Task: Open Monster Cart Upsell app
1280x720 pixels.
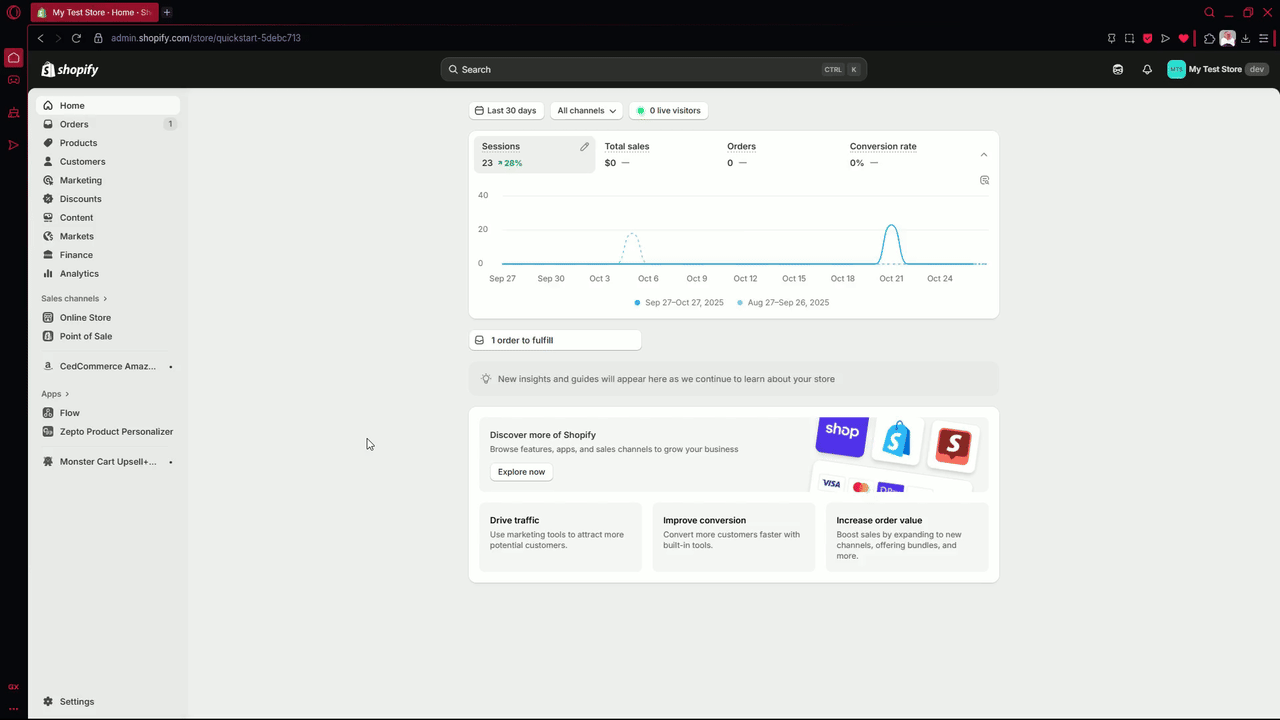Action: click(x=108, y=462)
